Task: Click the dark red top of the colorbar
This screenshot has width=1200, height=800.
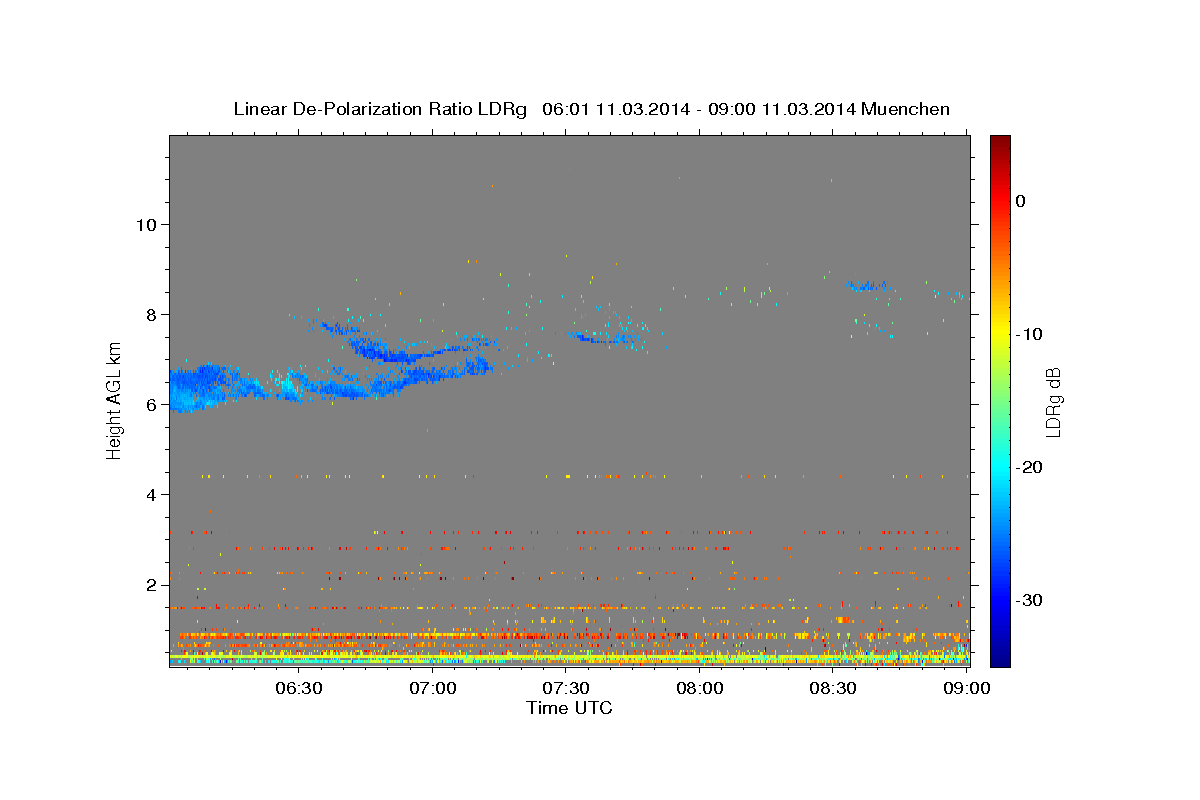Action: (1000, 141)
